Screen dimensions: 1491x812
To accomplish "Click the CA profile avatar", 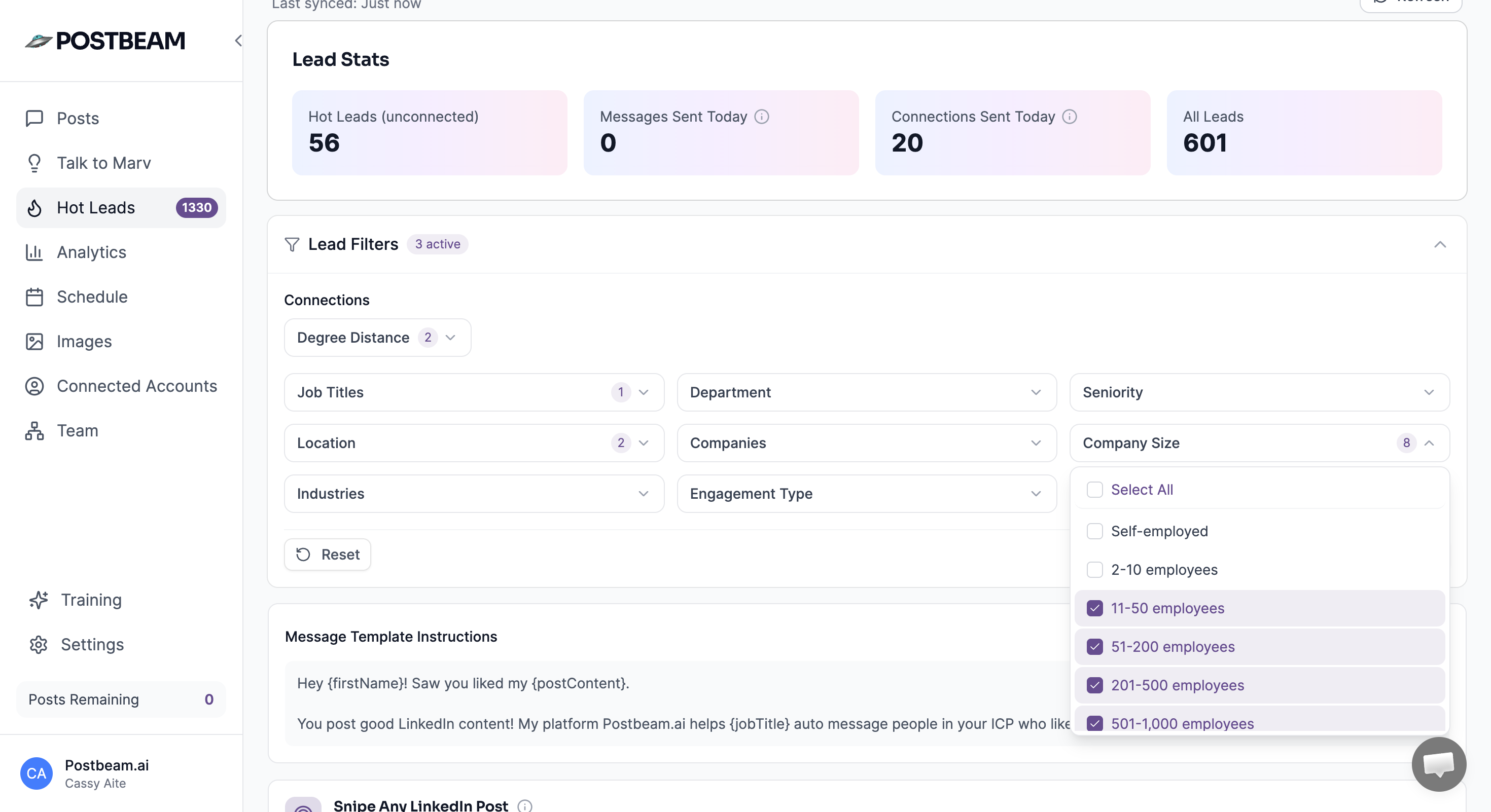I will 37,773.
